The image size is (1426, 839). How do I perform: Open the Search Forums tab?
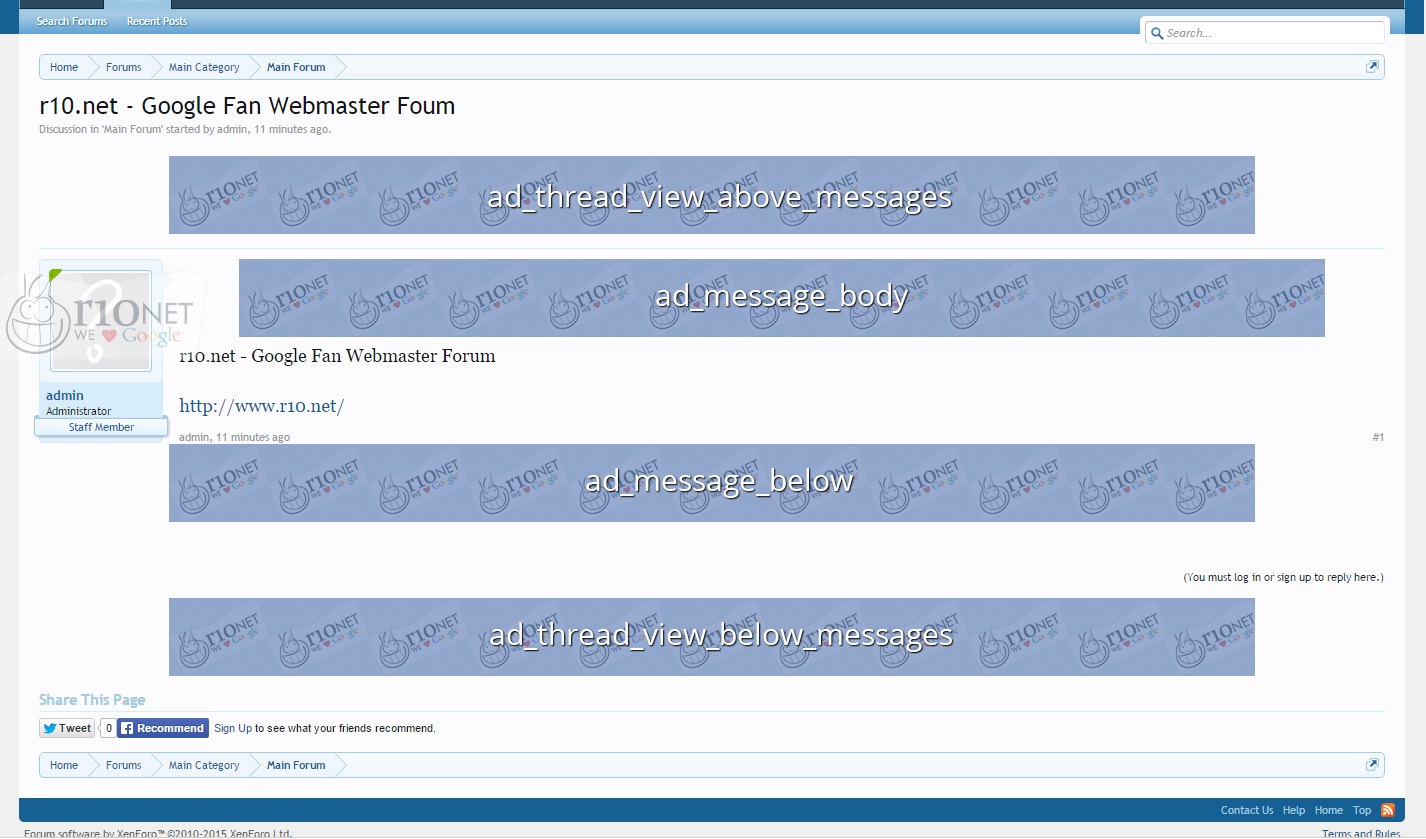click(72, 21)
